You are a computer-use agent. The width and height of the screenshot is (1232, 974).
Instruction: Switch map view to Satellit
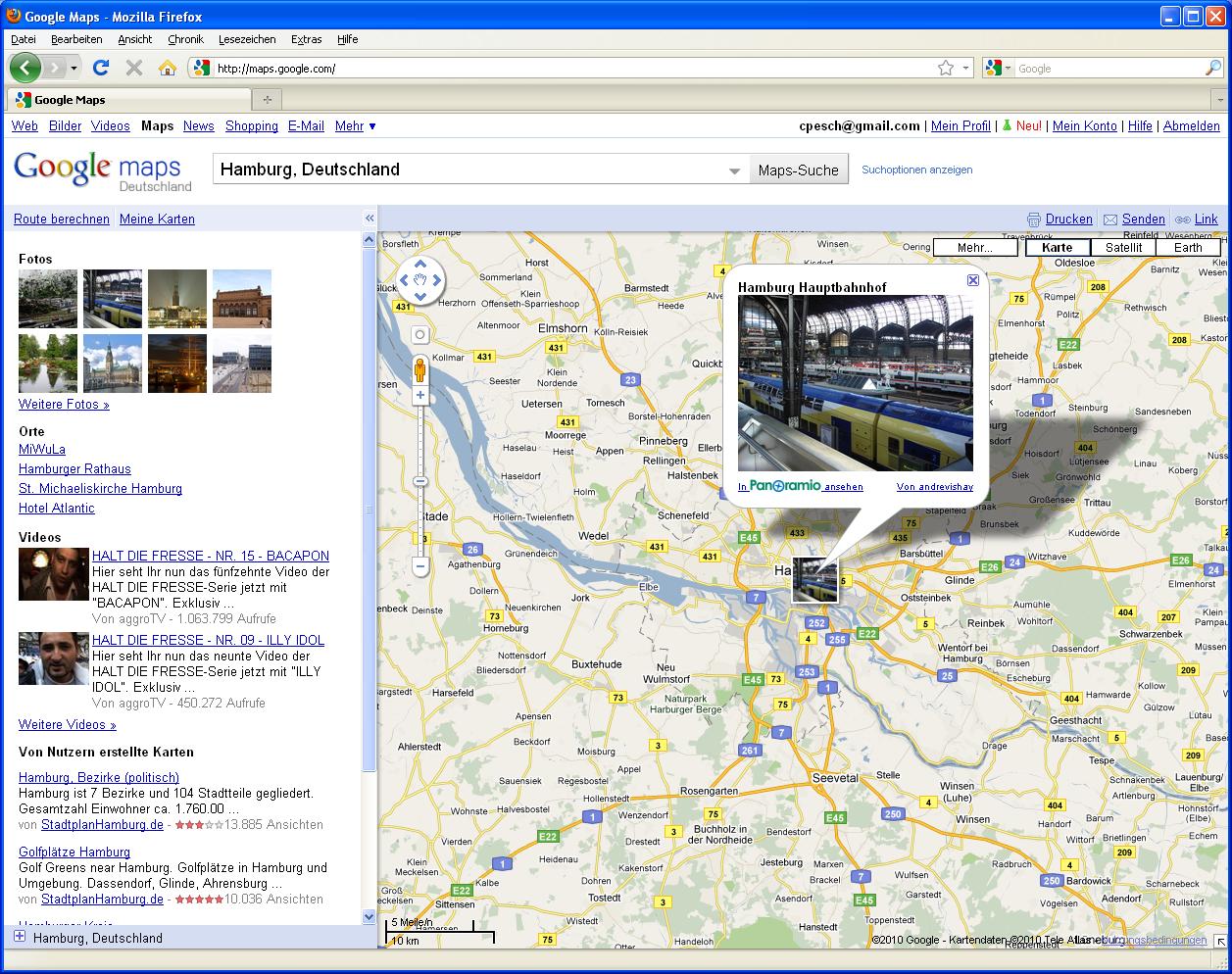(x=1123, y=247)
